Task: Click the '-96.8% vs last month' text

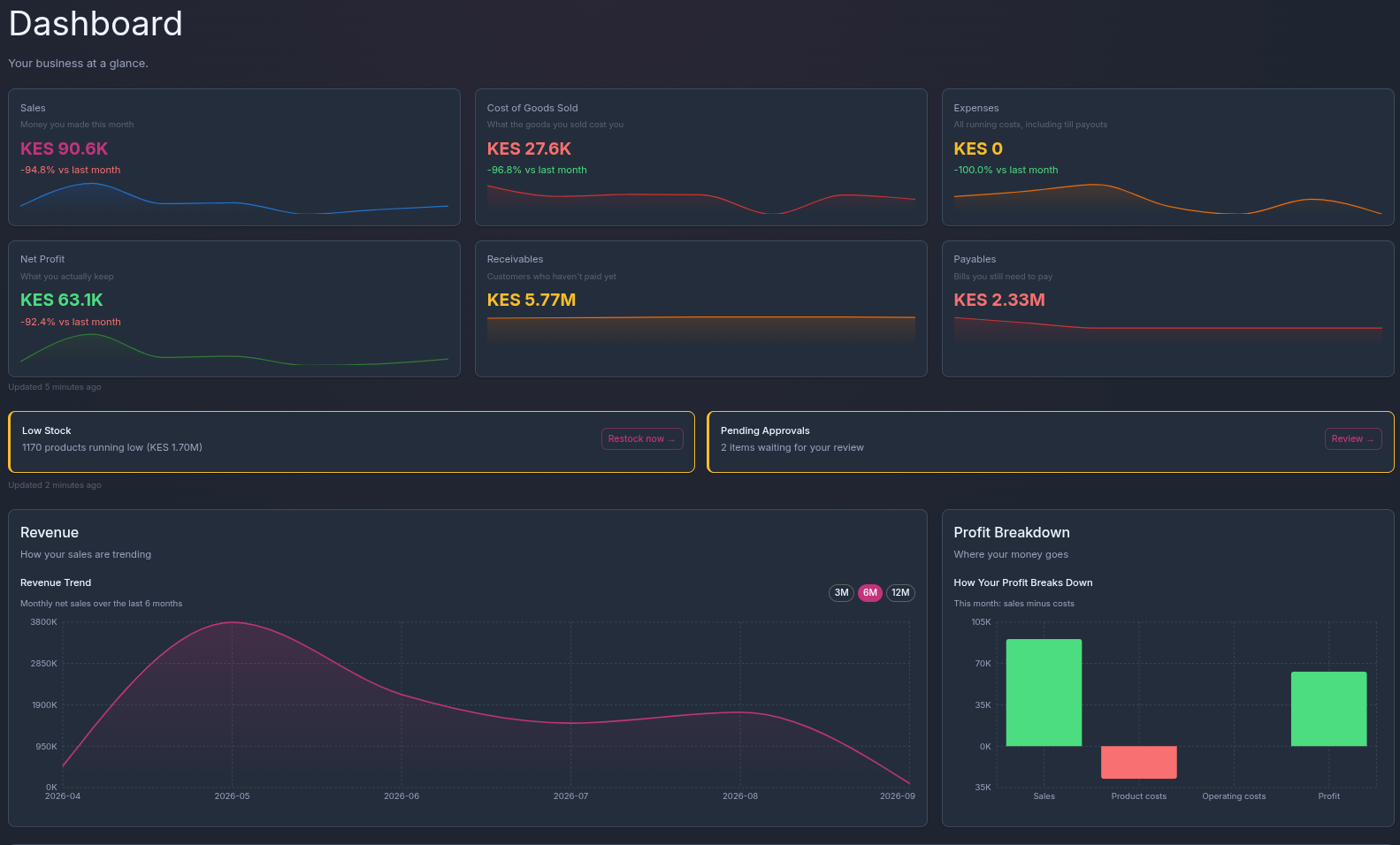Action: point(537,170)
